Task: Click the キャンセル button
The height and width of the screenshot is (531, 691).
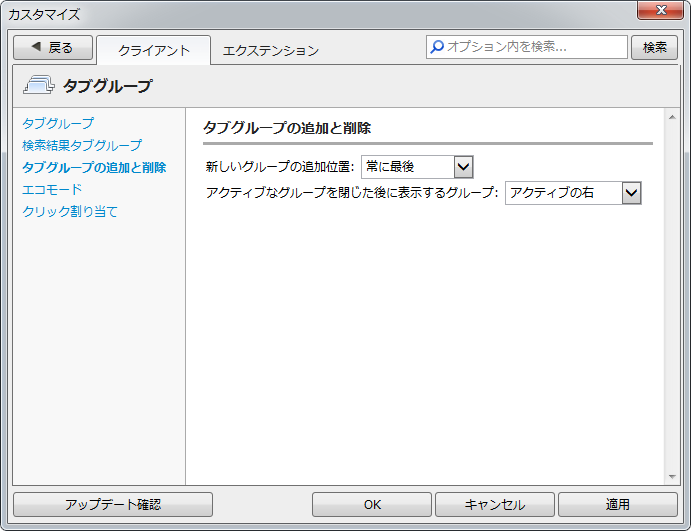Action: 495,504
